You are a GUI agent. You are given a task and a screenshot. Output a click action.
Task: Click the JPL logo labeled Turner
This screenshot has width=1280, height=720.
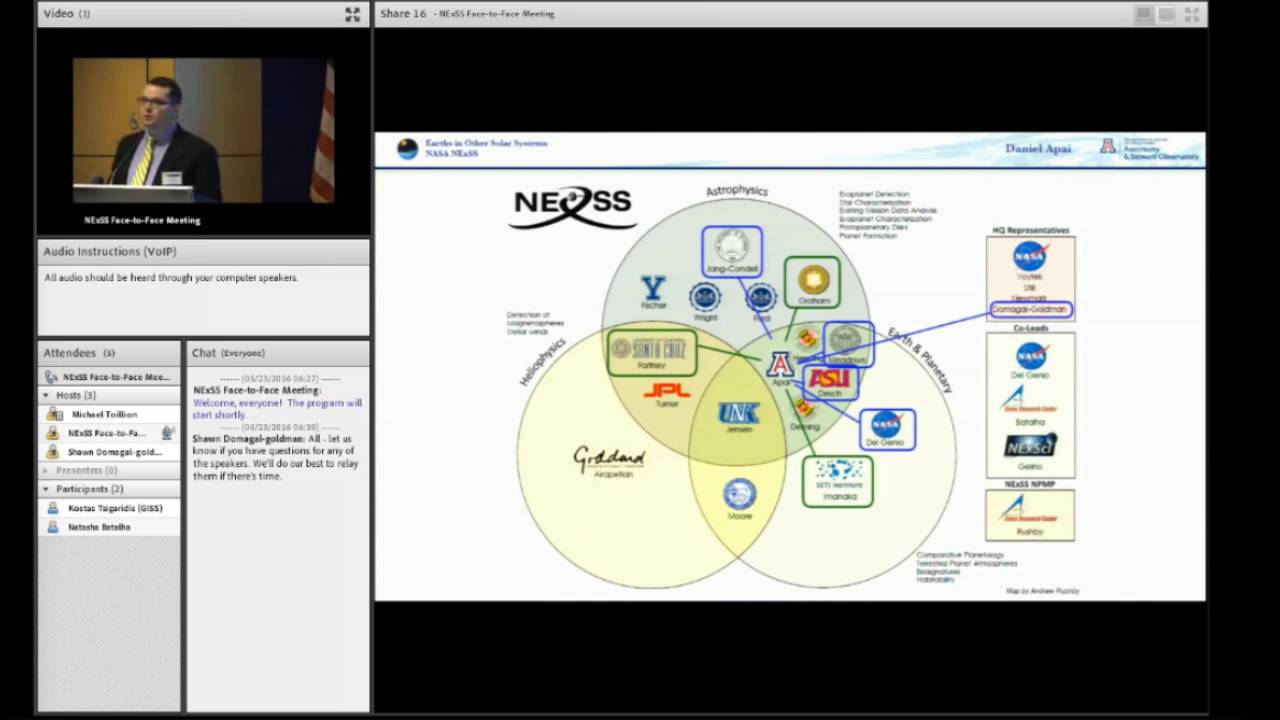[667, 390]
